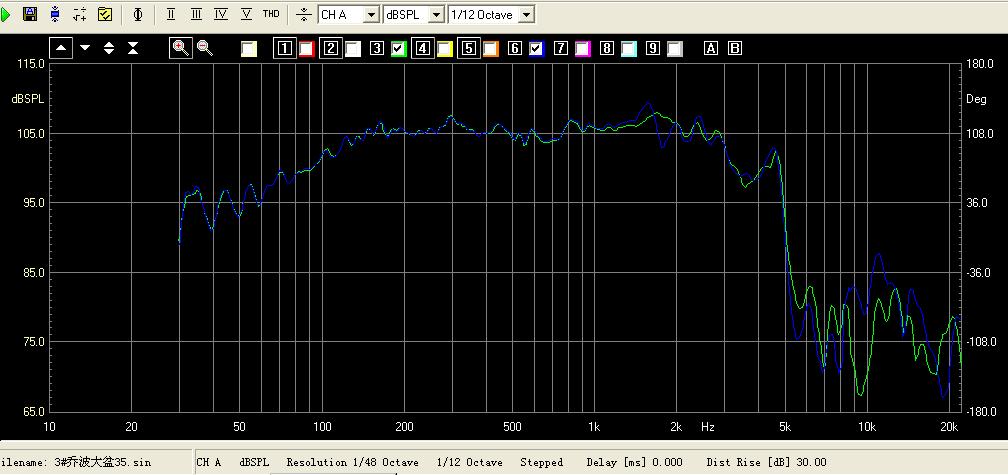The height and width of the screenshot is (475, 1008).
Task: Click the THD toolbar button
Action: [x=271, y=14]
